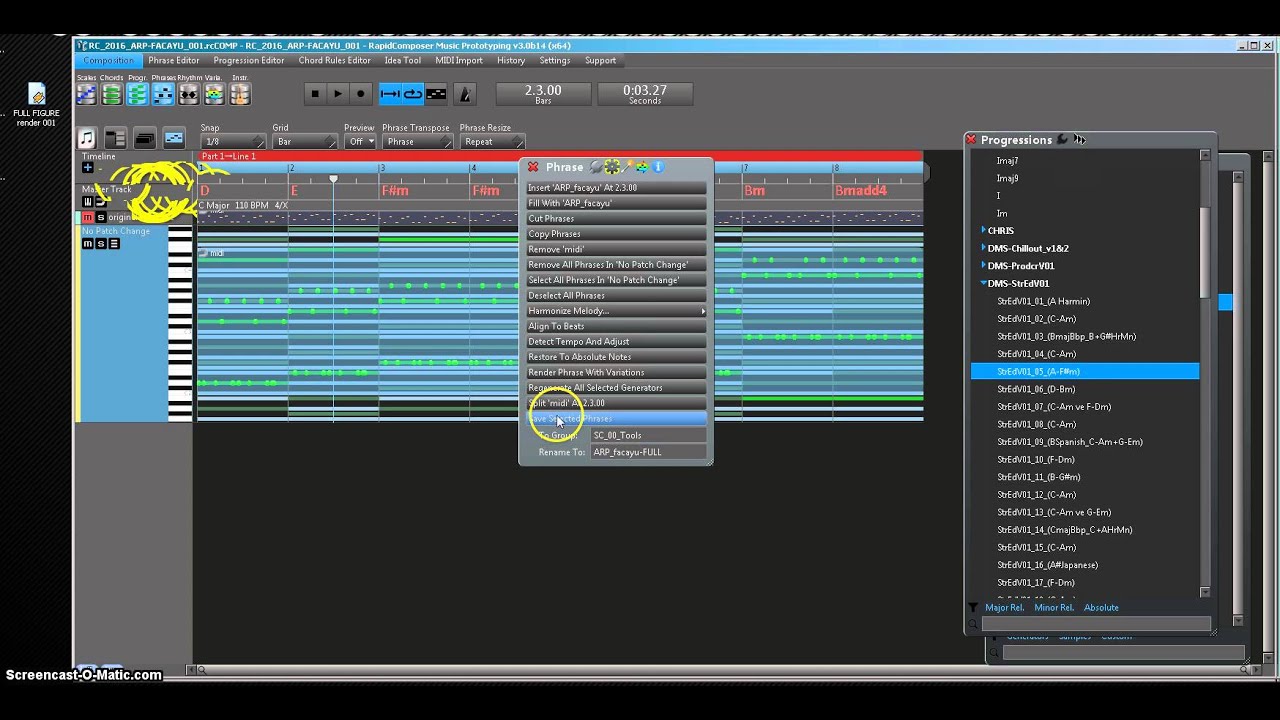Open the Instruments browser icon
This screenshot has width=1280, height=720.
tap(240, 94)
